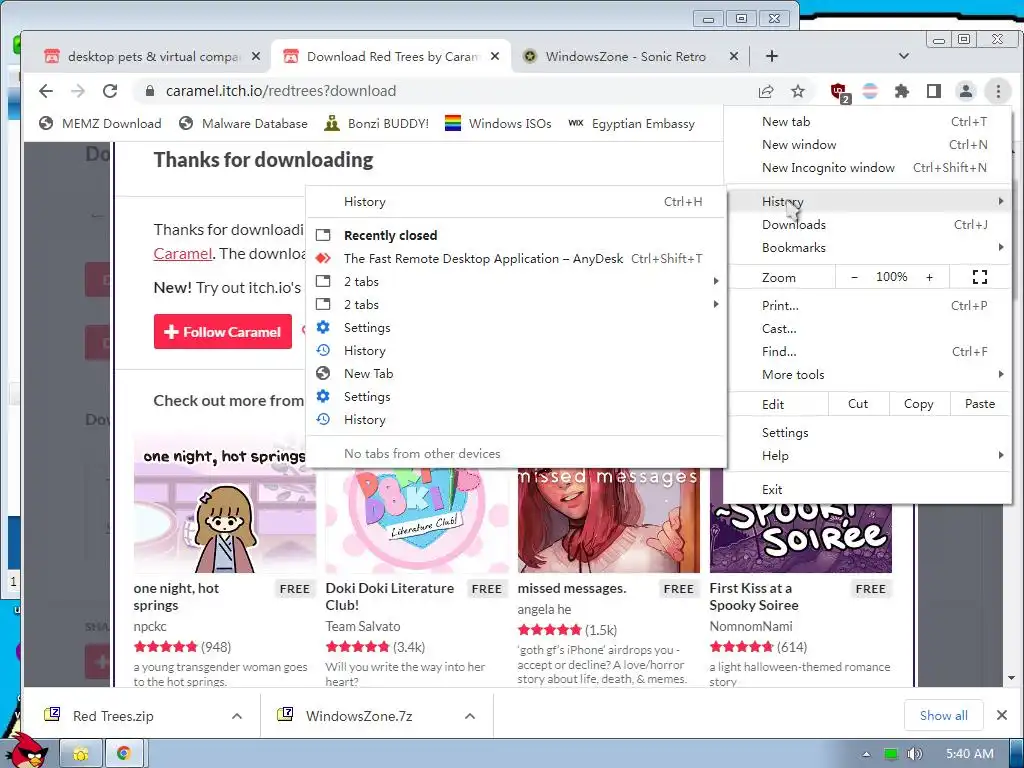Select New tab from Chrome menu
Image resolution: width=1024 pixels, height=768 pixels.
pyautogui.click(x=868, y=121)
